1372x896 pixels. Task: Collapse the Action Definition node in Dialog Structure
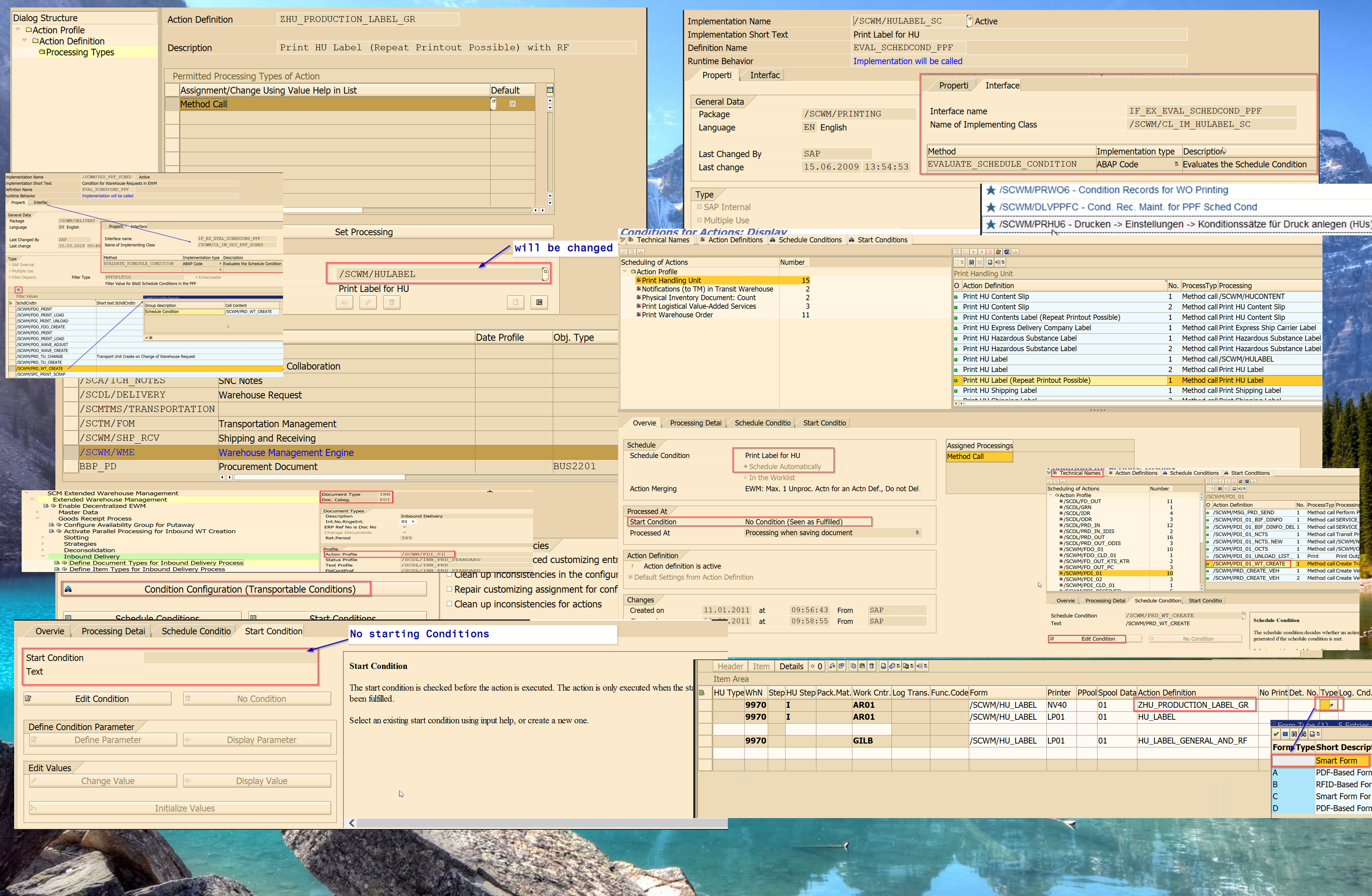tap(25, 41)
